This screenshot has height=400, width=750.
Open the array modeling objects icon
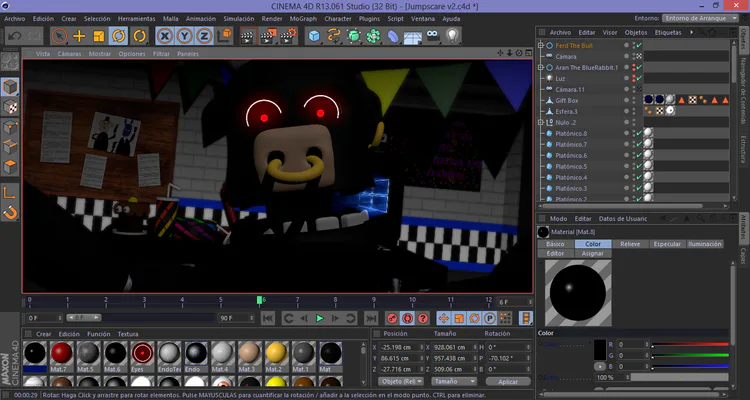(373, 36)
